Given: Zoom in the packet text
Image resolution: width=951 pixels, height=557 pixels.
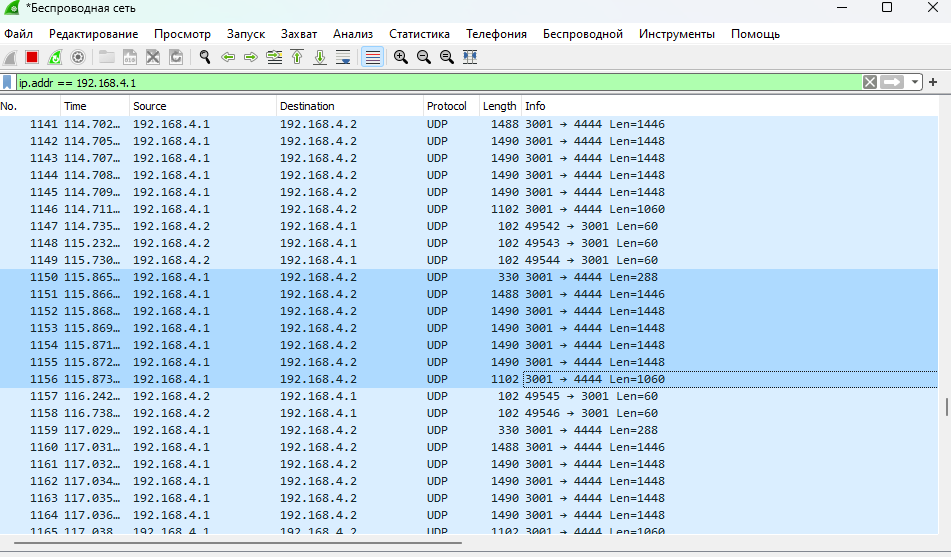Looking at the screenshot, I should coord(401,57).
